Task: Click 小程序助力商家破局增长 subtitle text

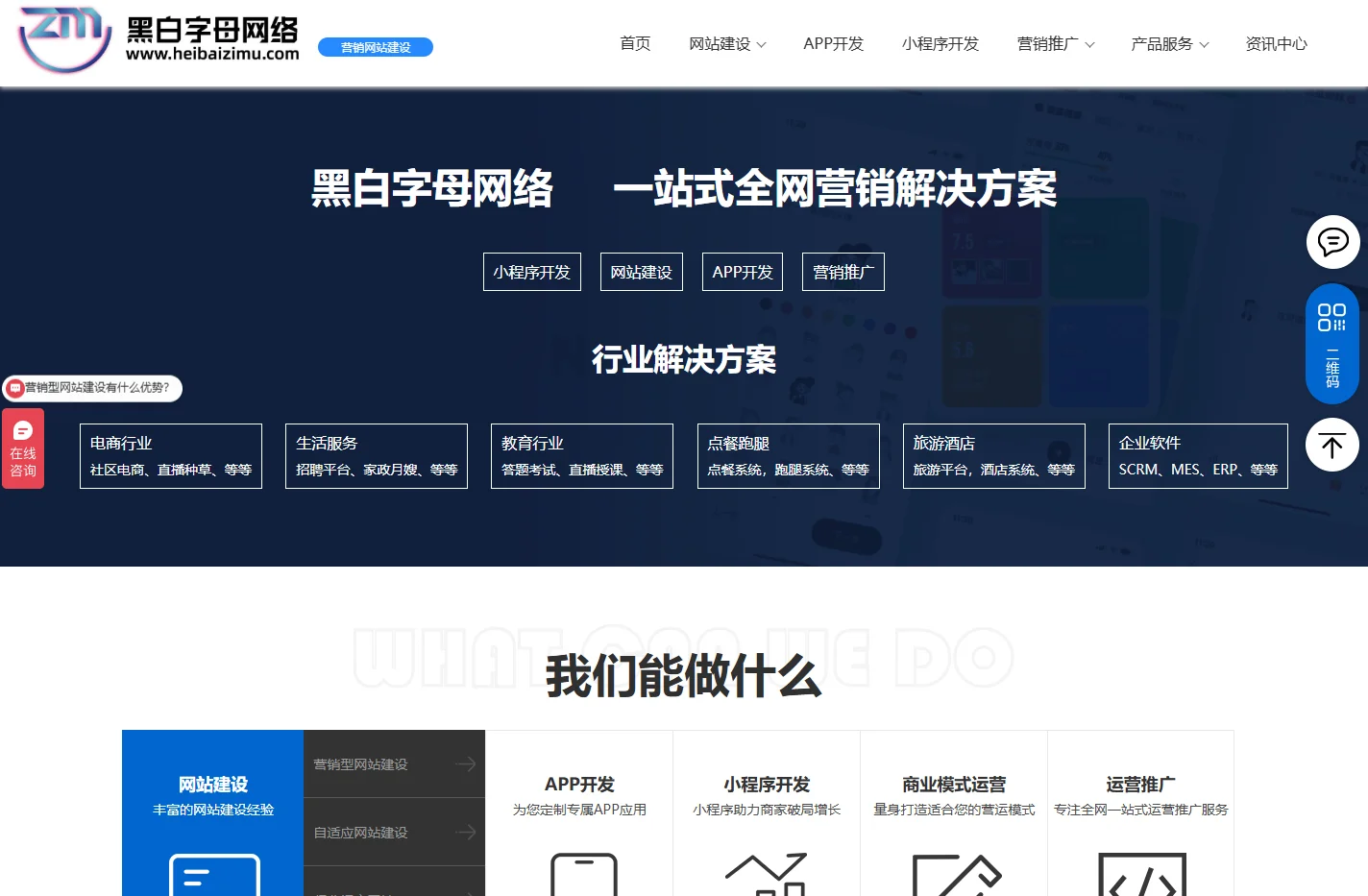Action: pos(767,811)
